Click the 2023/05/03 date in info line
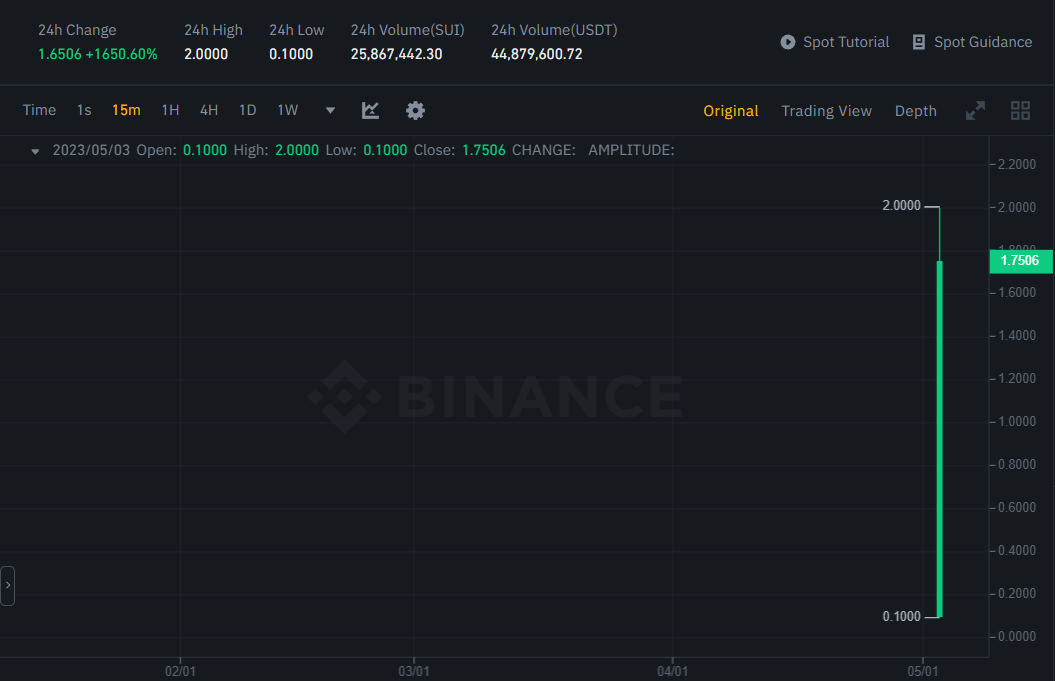 tap(91, 150)
